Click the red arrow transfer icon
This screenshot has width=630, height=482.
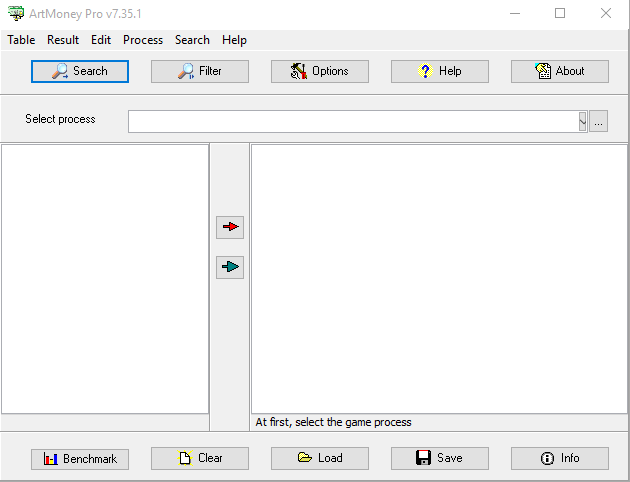click(x=230, y=227)
